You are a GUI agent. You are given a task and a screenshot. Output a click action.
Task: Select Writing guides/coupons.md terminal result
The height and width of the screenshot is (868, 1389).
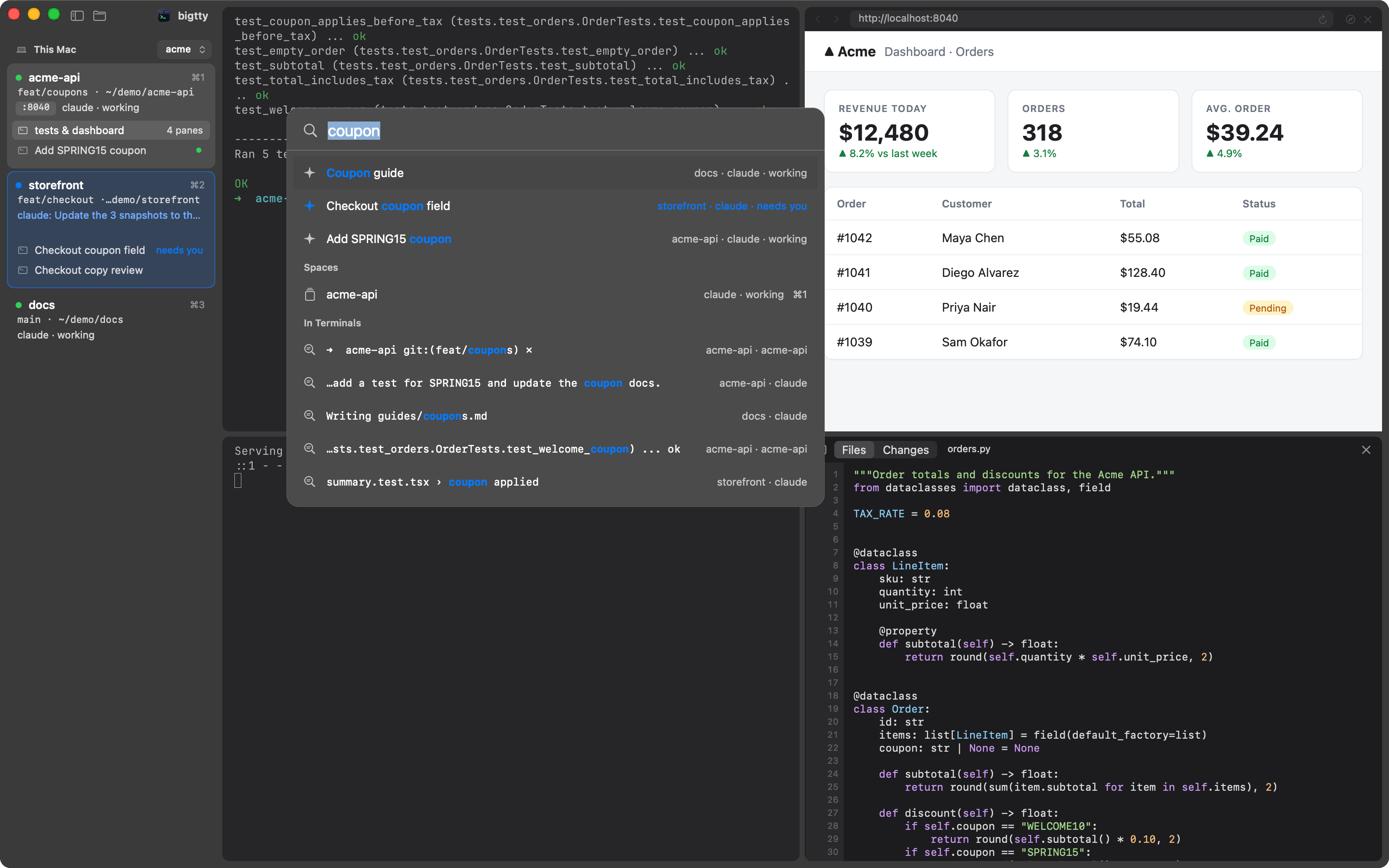555,416
